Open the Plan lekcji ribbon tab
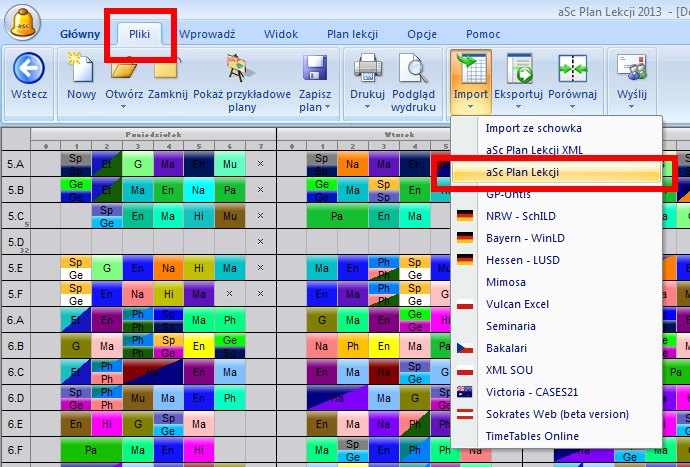The height and width of the screenshot is (467, 690). (x=352, y=34)
